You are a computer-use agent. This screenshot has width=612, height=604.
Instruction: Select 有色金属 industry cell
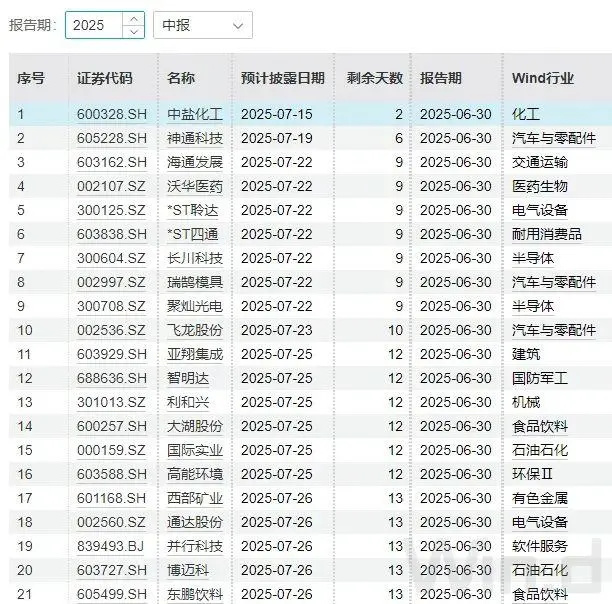540,498
